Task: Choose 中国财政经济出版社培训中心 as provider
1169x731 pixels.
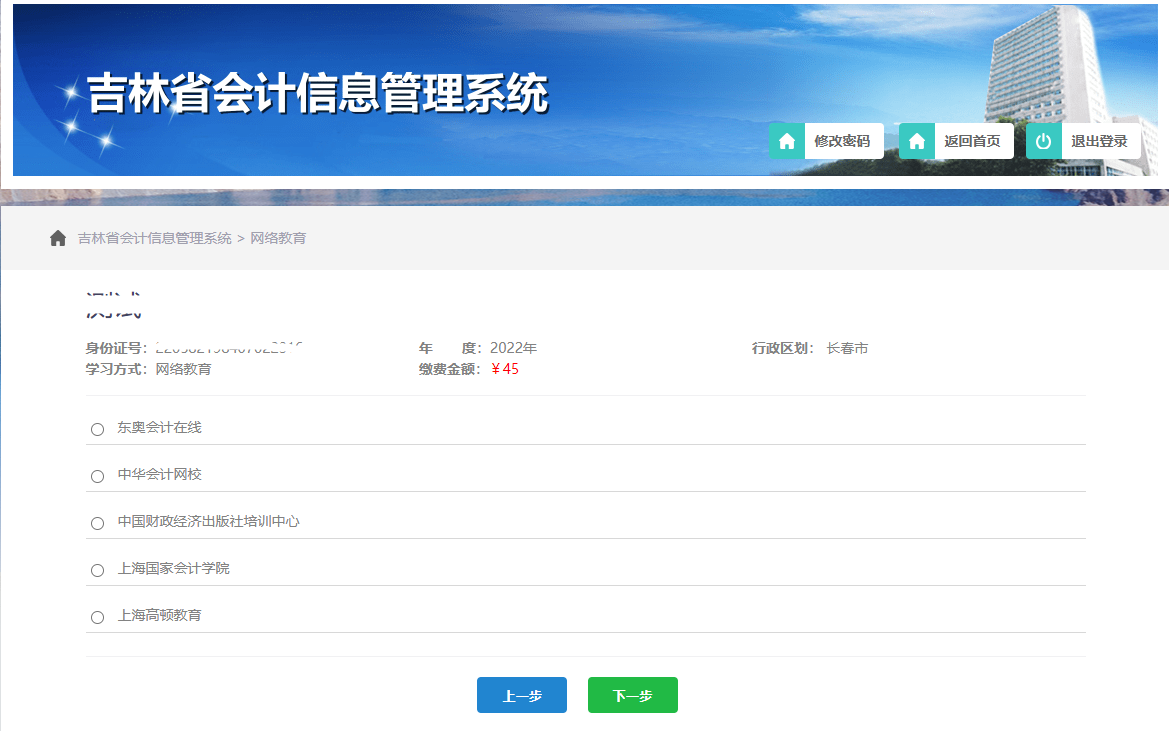Action: (97, 522)
